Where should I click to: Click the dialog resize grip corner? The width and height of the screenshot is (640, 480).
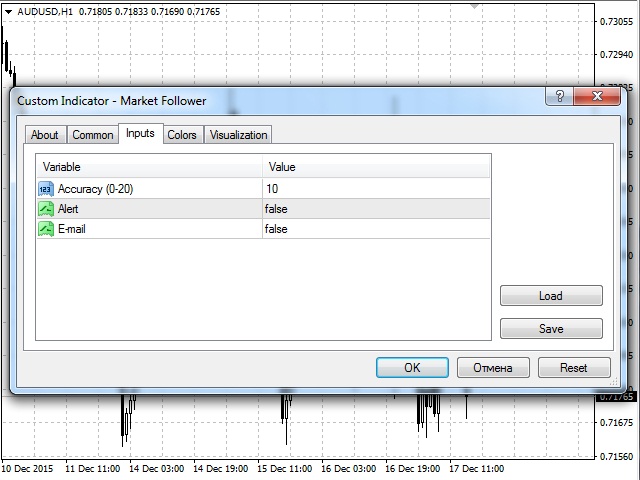pos(614,382)
